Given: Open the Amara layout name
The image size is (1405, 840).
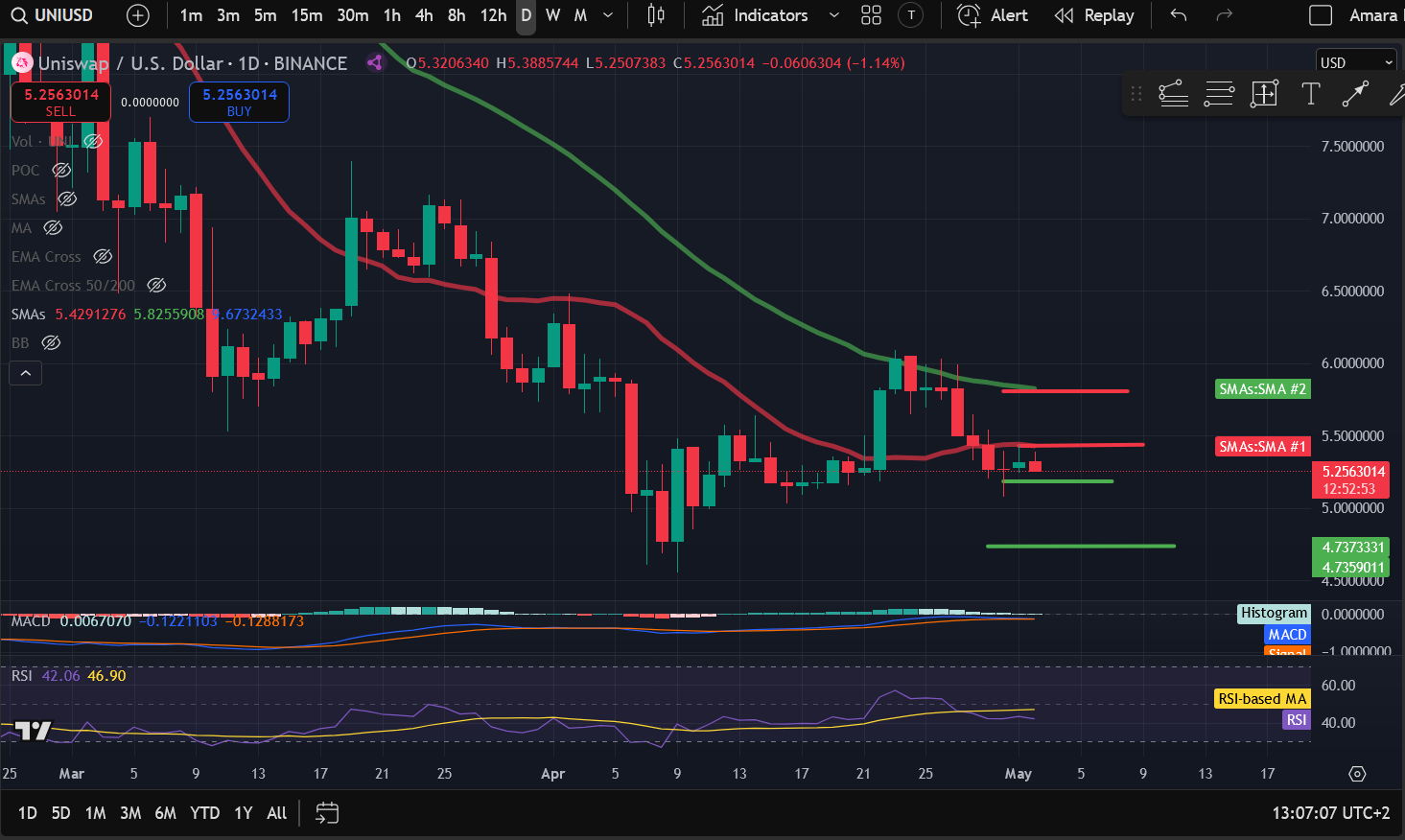Looking at the screenshot, I should tap(1373, 15).
